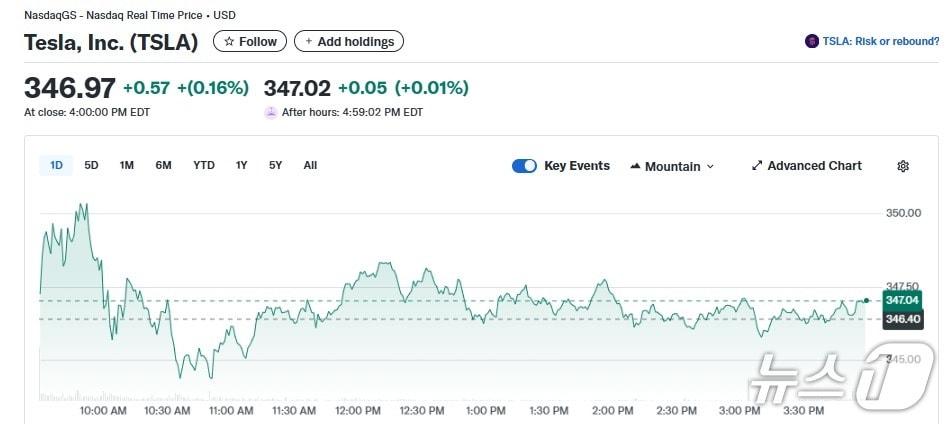Show the 6M chart range
Image resolution: width=948 pixels, height=424 pixels.
(x=163, y=166)
